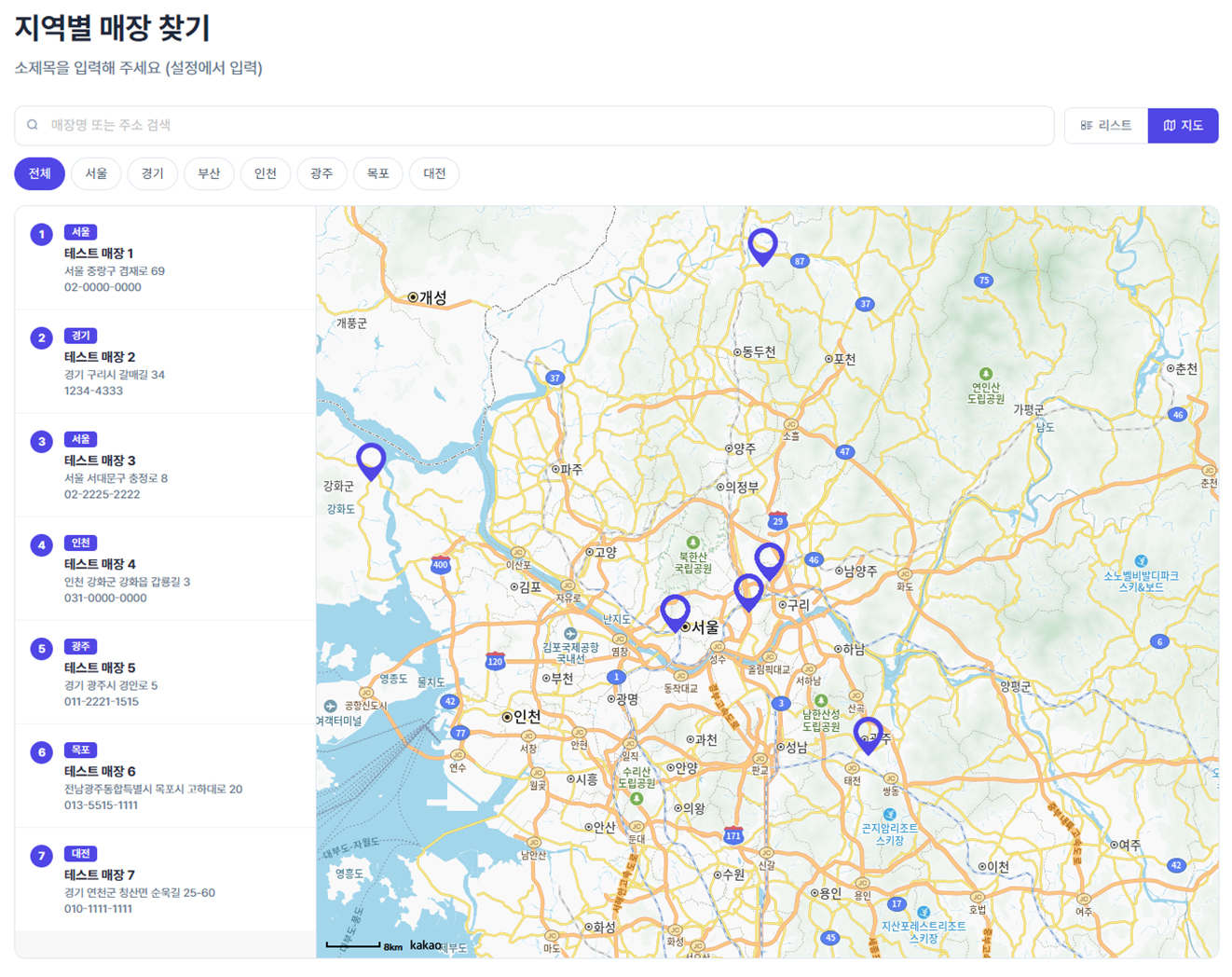The image size is (1232, 977).
Task: Click the 인천 city label on map
Action: click(x=522, y=716)
